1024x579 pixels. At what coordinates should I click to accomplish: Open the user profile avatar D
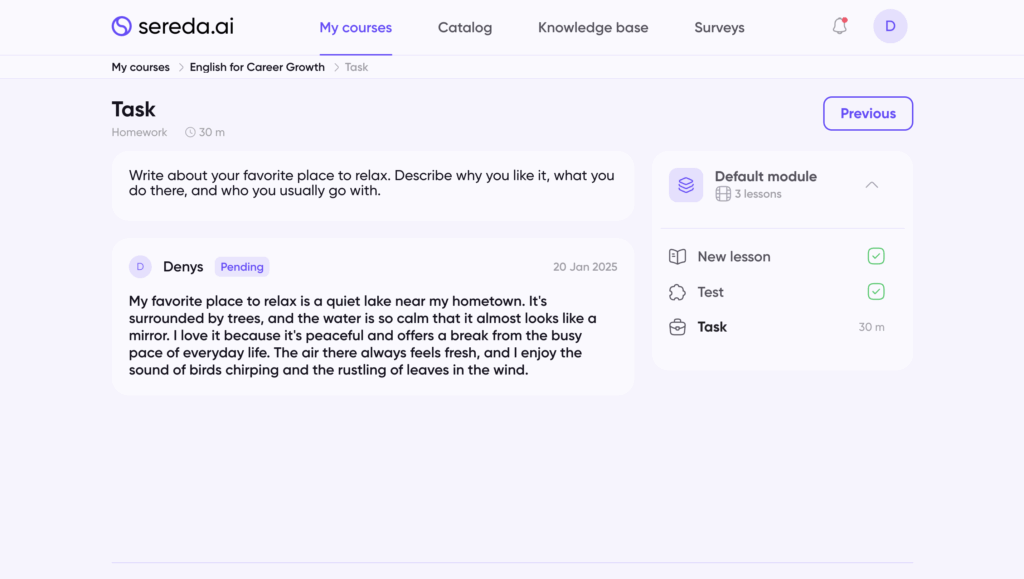click(x=890, y=27)
